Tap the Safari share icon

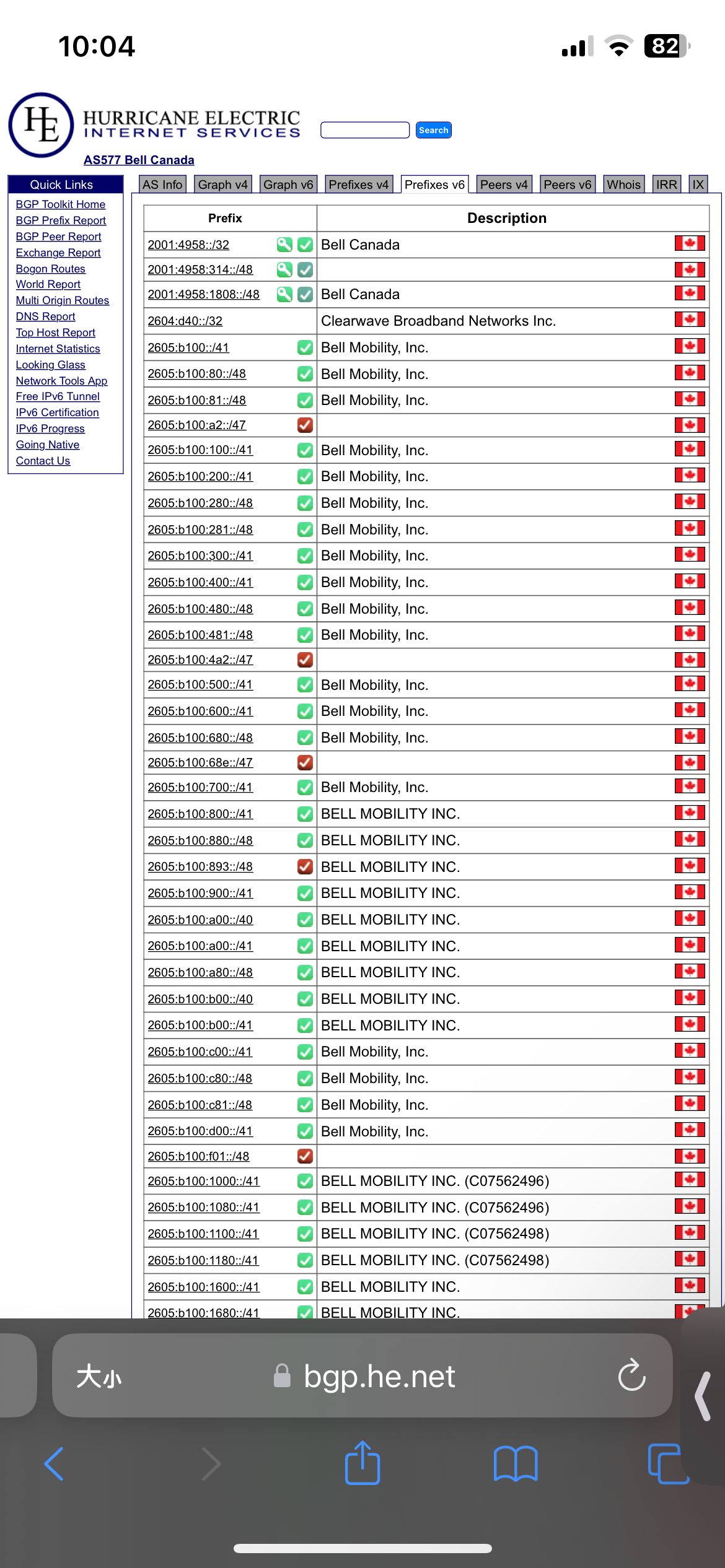pyautogui.click(x=362, y=1464)
